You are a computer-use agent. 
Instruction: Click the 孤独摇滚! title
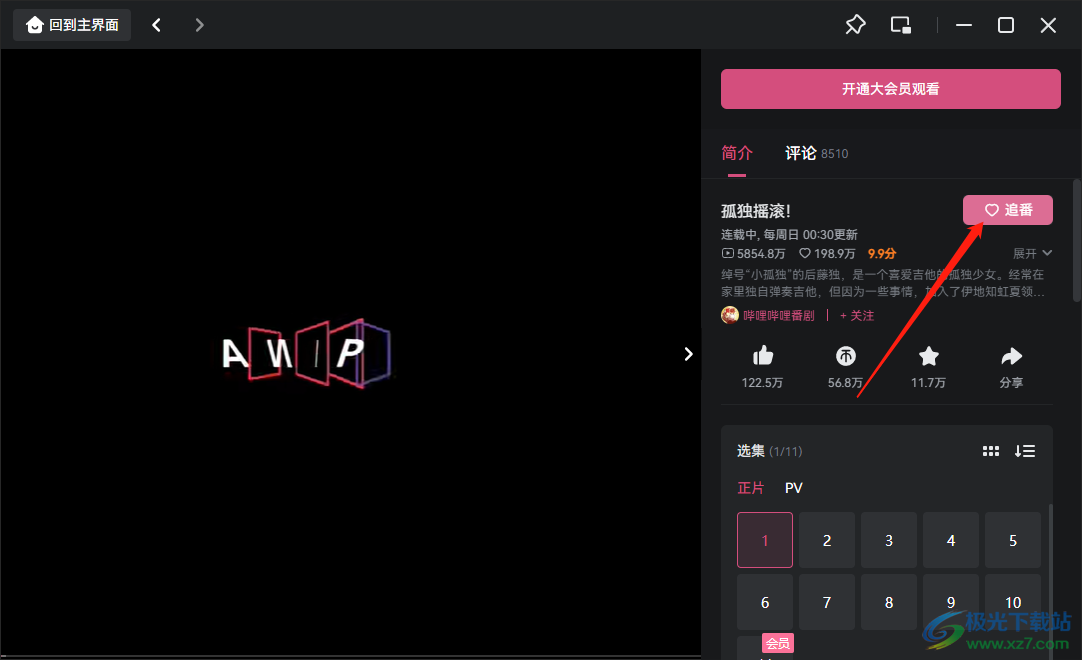(x=756, y=211)
